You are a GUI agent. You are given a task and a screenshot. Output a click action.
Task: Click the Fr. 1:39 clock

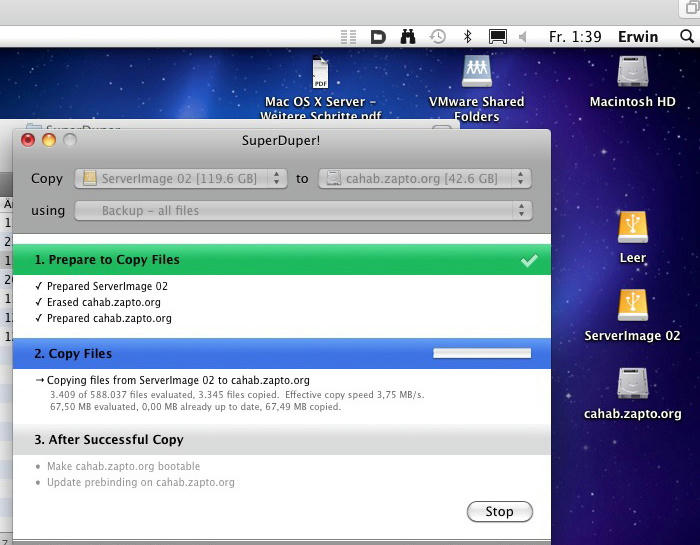point(575,37)
